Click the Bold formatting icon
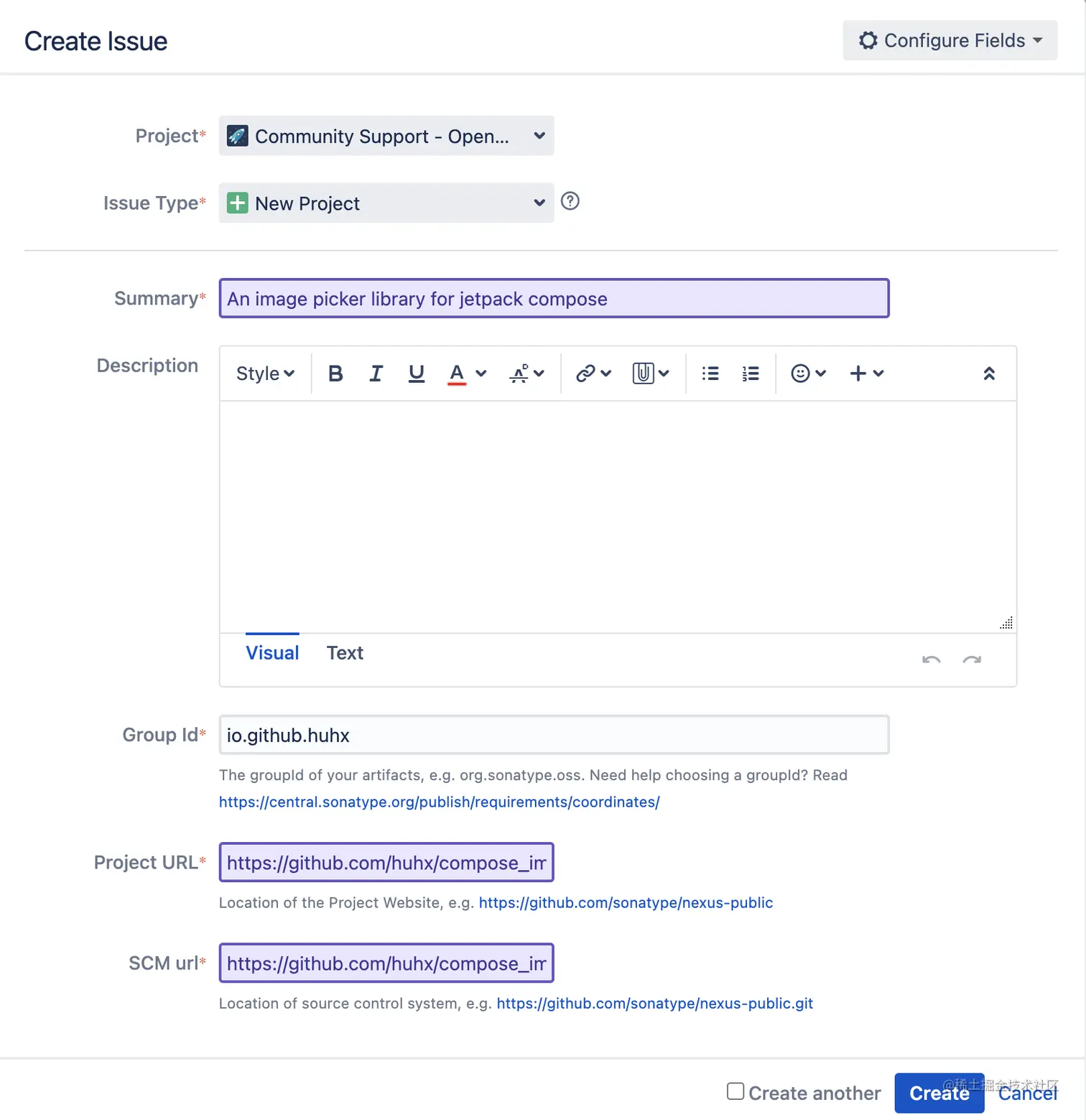 [335, 374]
